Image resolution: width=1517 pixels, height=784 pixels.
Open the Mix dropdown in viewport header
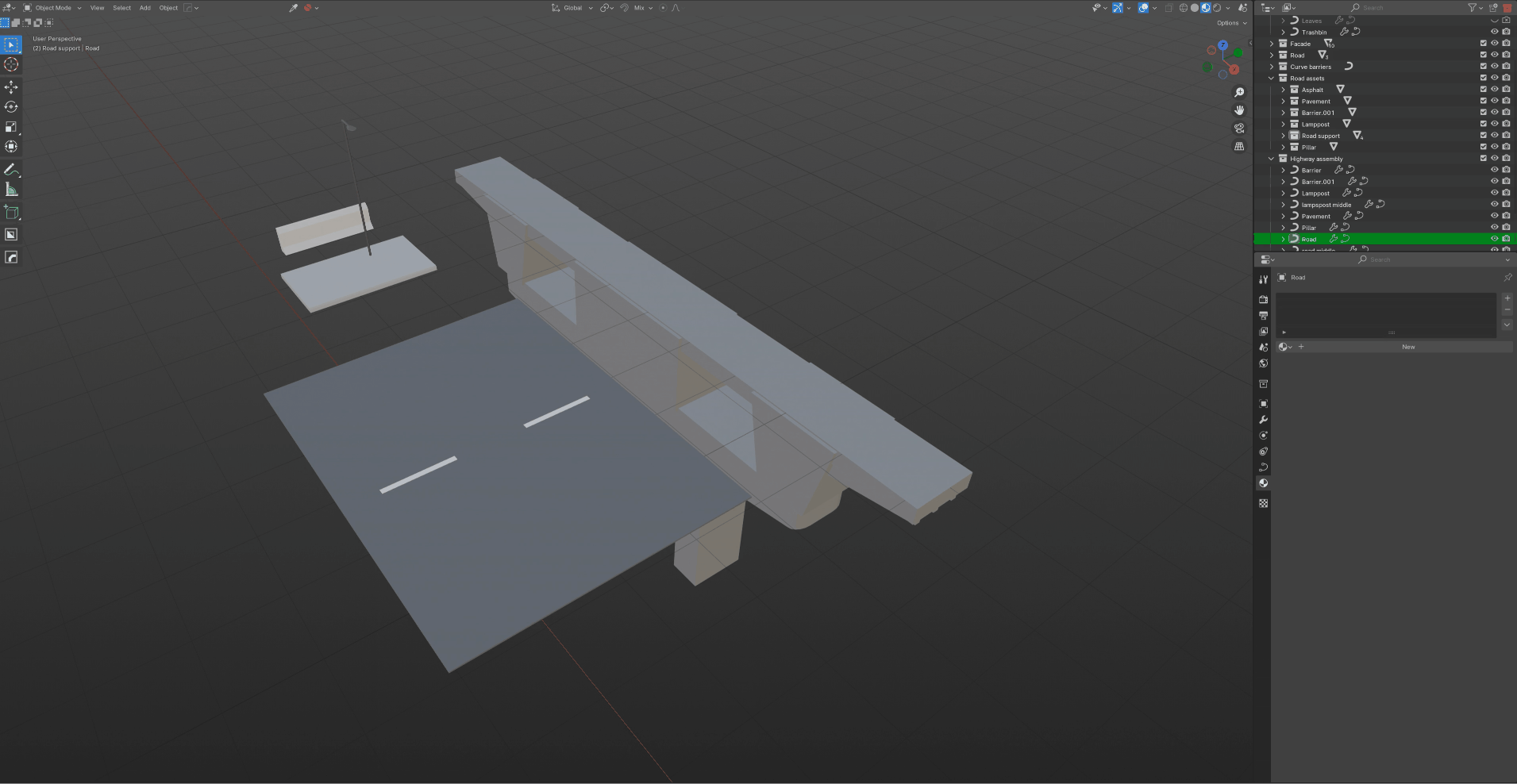(x=643, y=8)
